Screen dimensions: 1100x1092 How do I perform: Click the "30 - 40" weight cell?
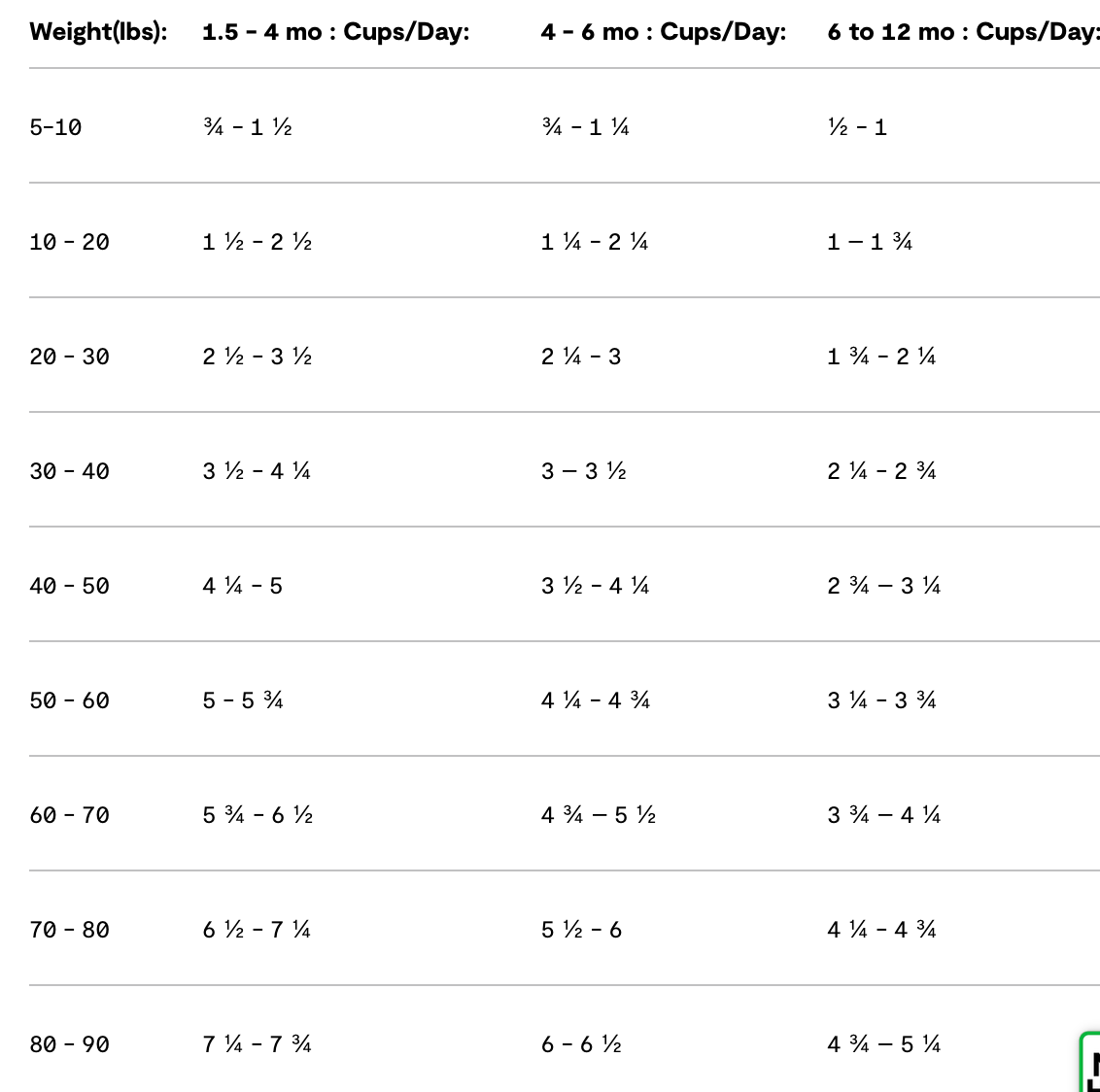pyautogui.click(x=69, y=471)
